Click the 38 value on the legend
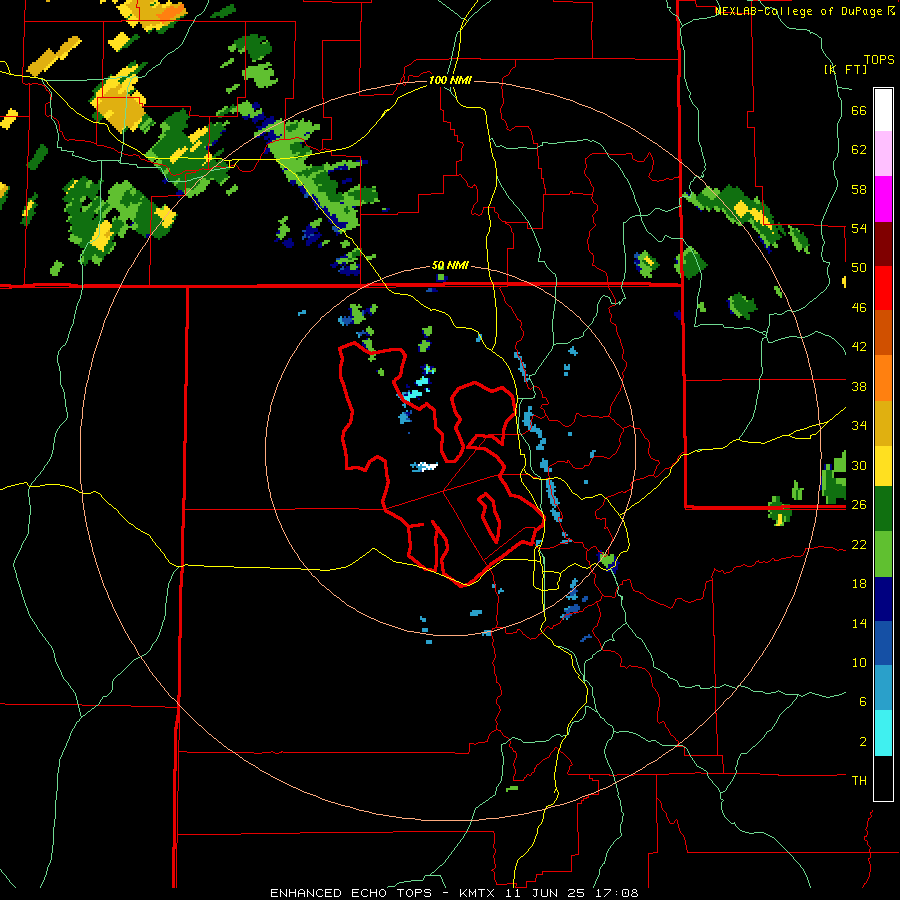900x900 pixels. click(x=859, y=386)
